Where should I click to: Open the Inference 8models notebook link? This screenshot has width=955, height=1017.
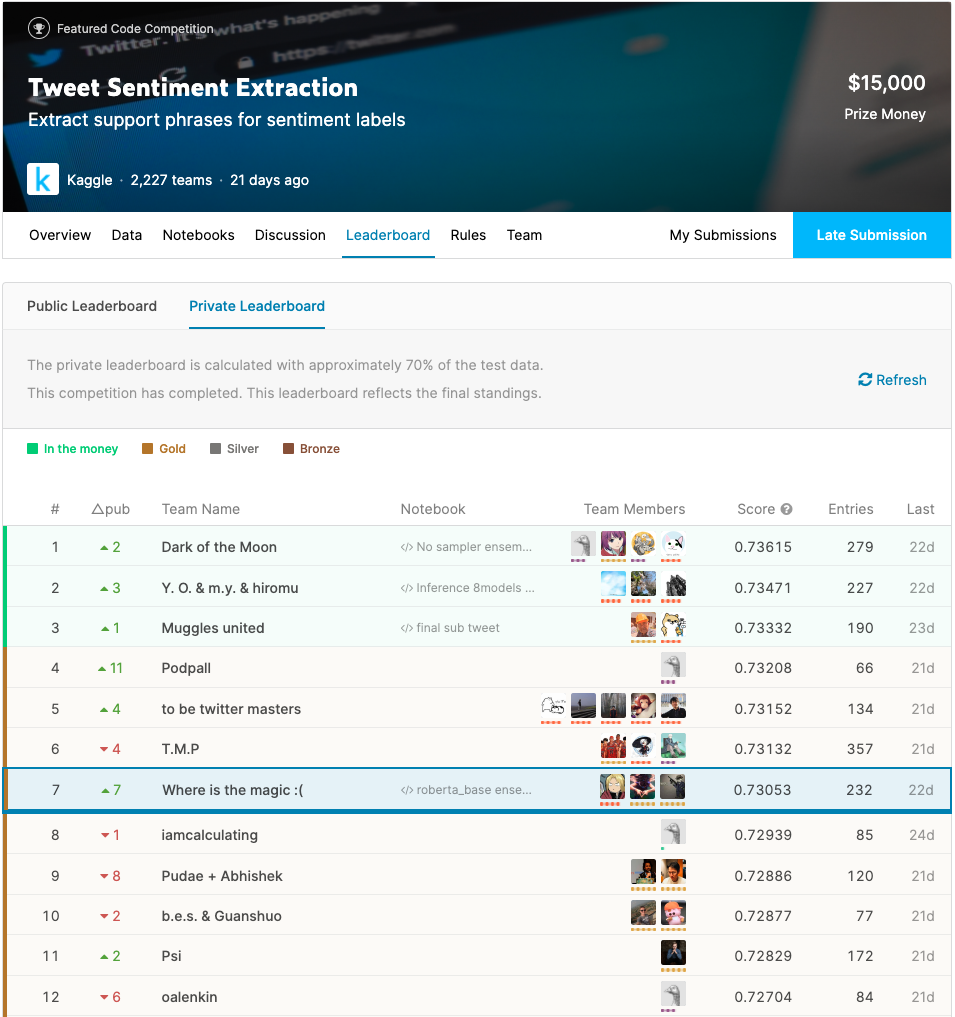[468, 588]
